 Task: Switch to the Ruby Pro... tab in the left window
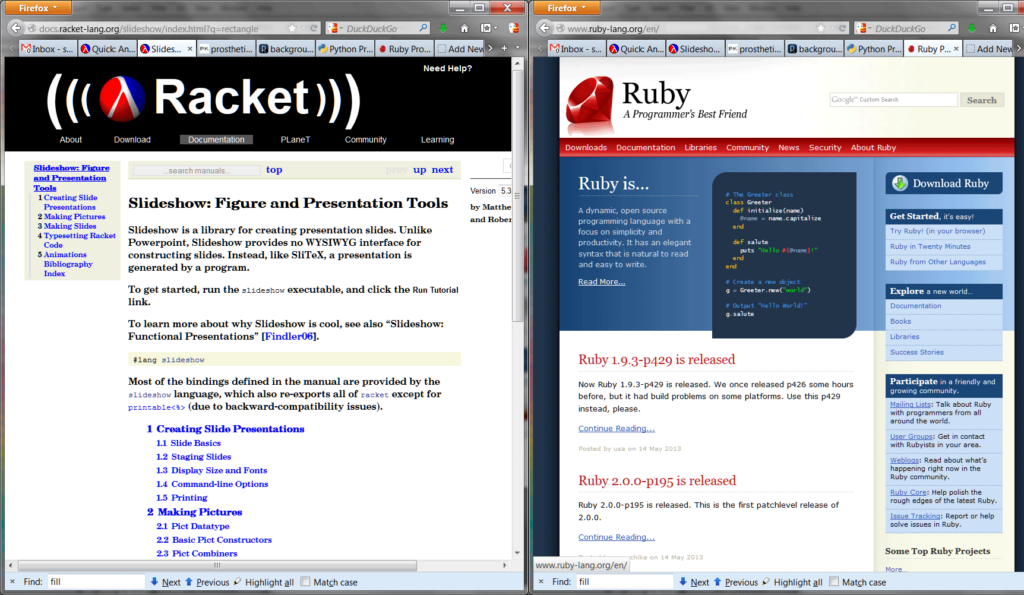coord(405,48)
